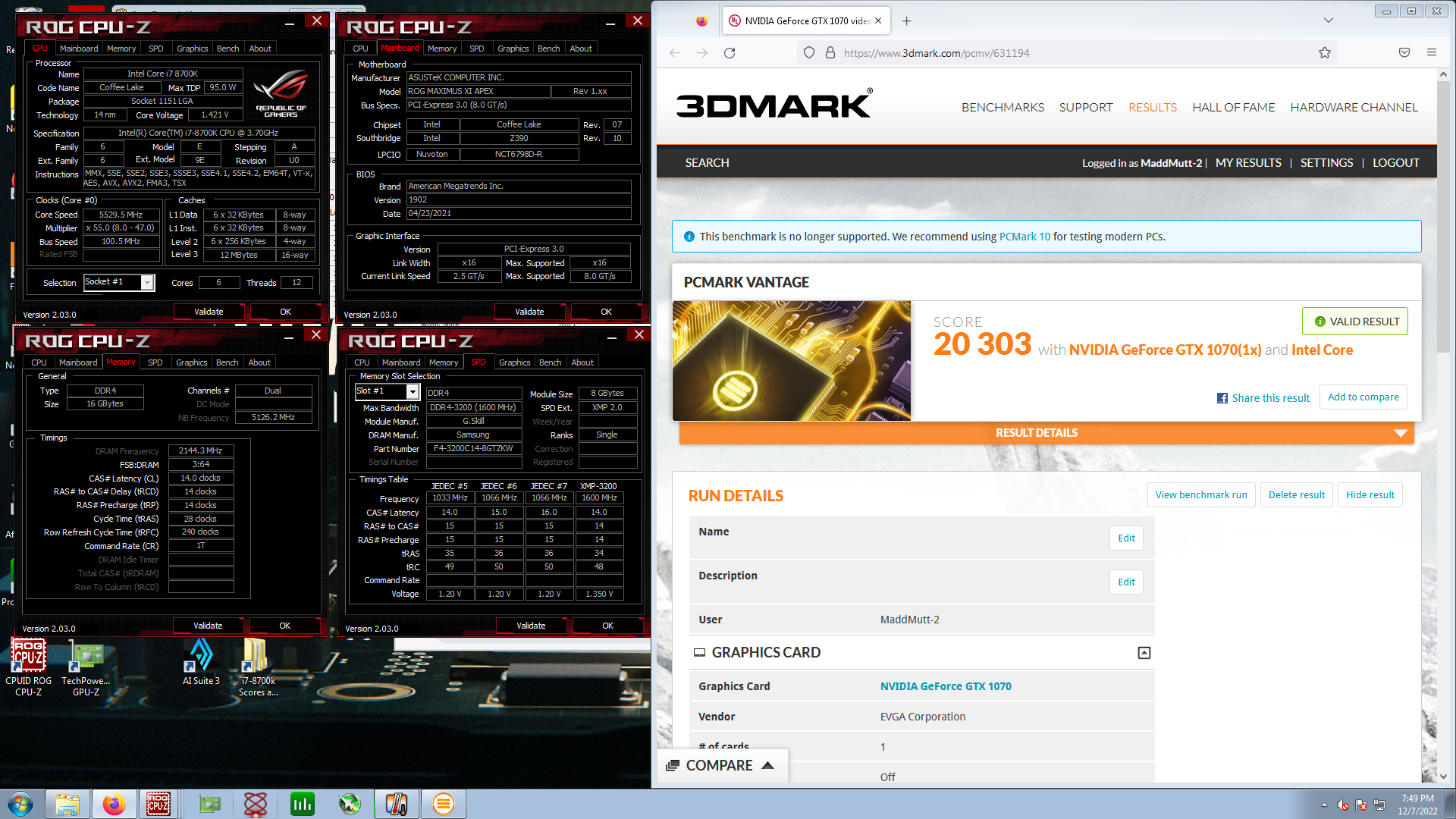Open Bench tab in the CPU window
Image resolution: width=1456 pixels, height=819 pixels.
tap(227, 49)
